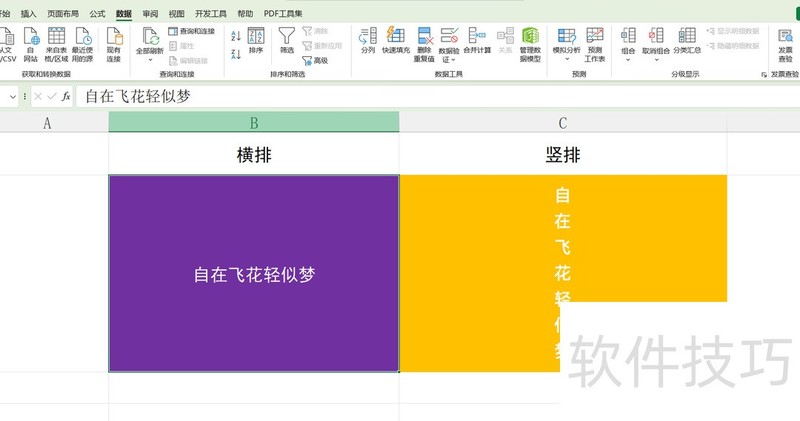Open Queries & Connections (查询和连接) pane
The height and width of the screenshot is (421, 800).
[x=192, y=31]
